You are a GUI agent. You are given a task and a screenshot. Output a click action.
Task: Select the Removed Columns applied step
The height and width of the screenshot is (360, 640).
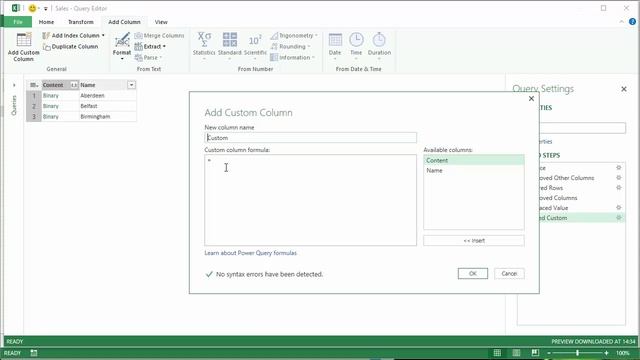pyautogui.click(x=582, y=198)
